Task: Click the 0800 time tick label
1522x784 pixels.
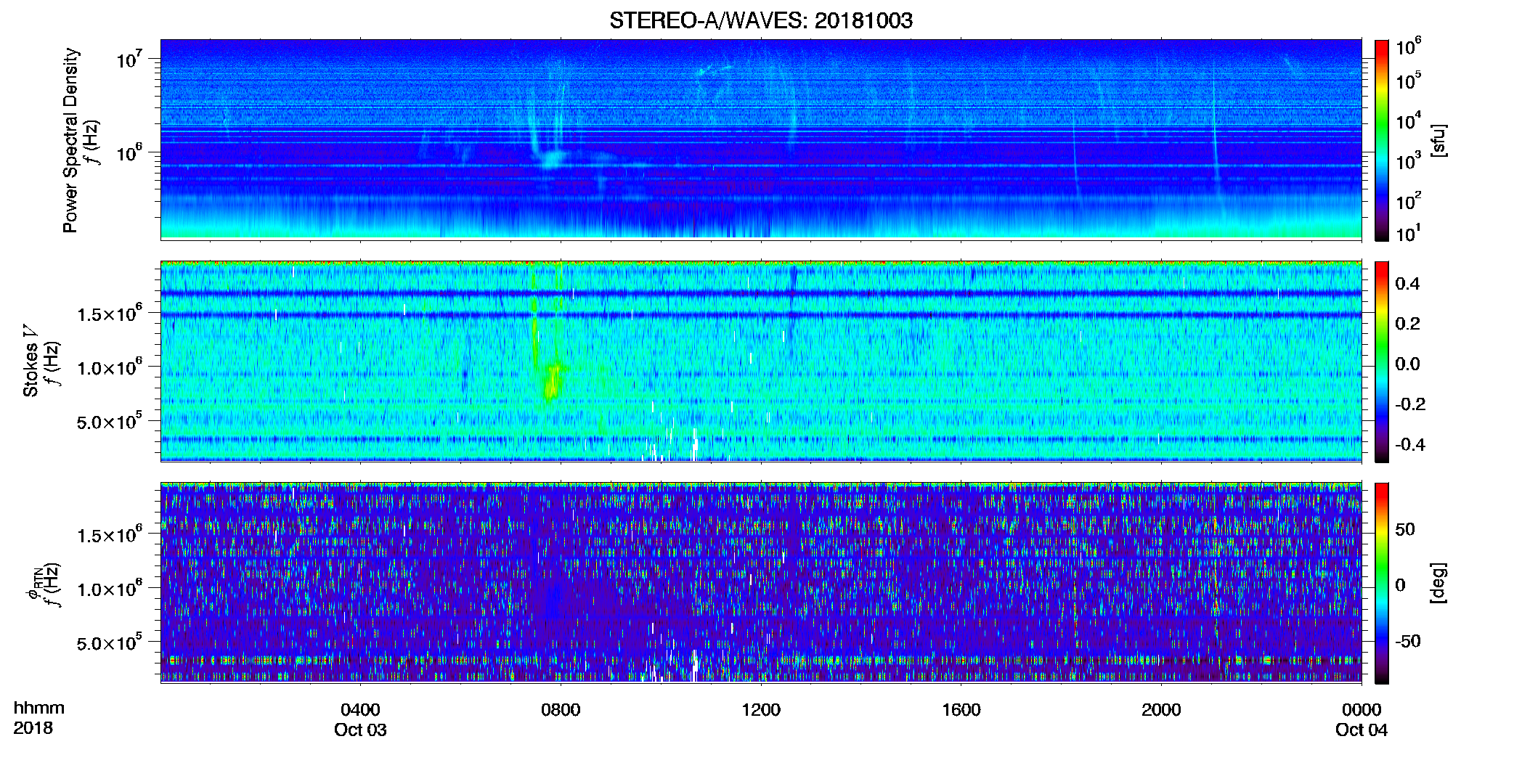Action: click(561, 710)
